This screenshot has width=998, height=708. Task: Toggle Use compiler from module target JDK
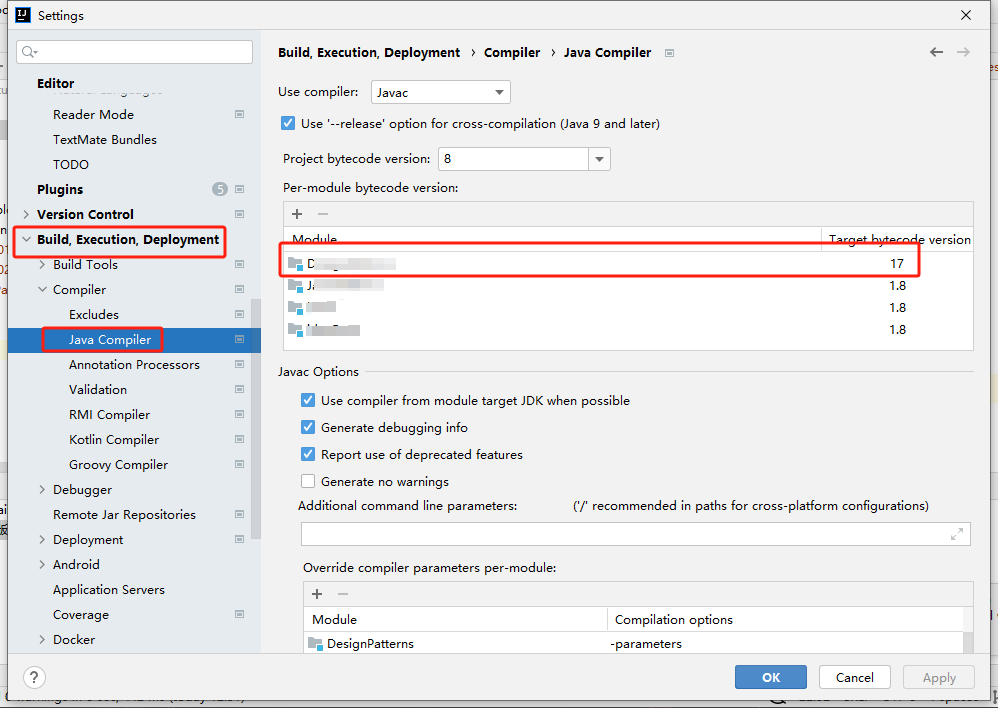point(308,400)
